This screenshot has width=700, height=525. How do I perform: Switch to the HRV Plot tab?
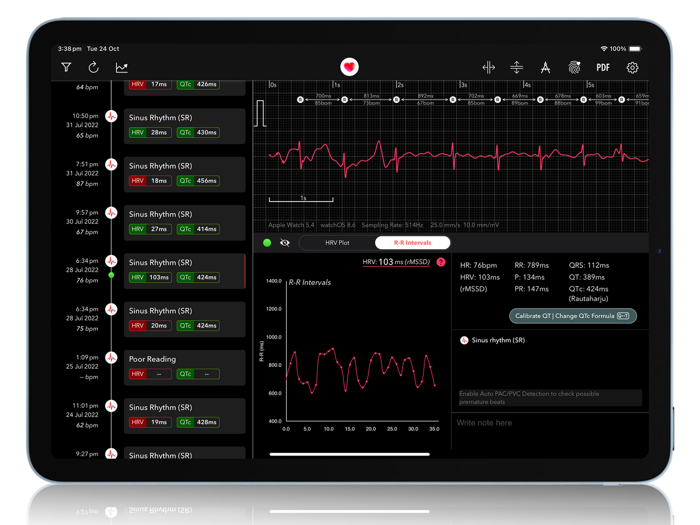coord(337,243)
